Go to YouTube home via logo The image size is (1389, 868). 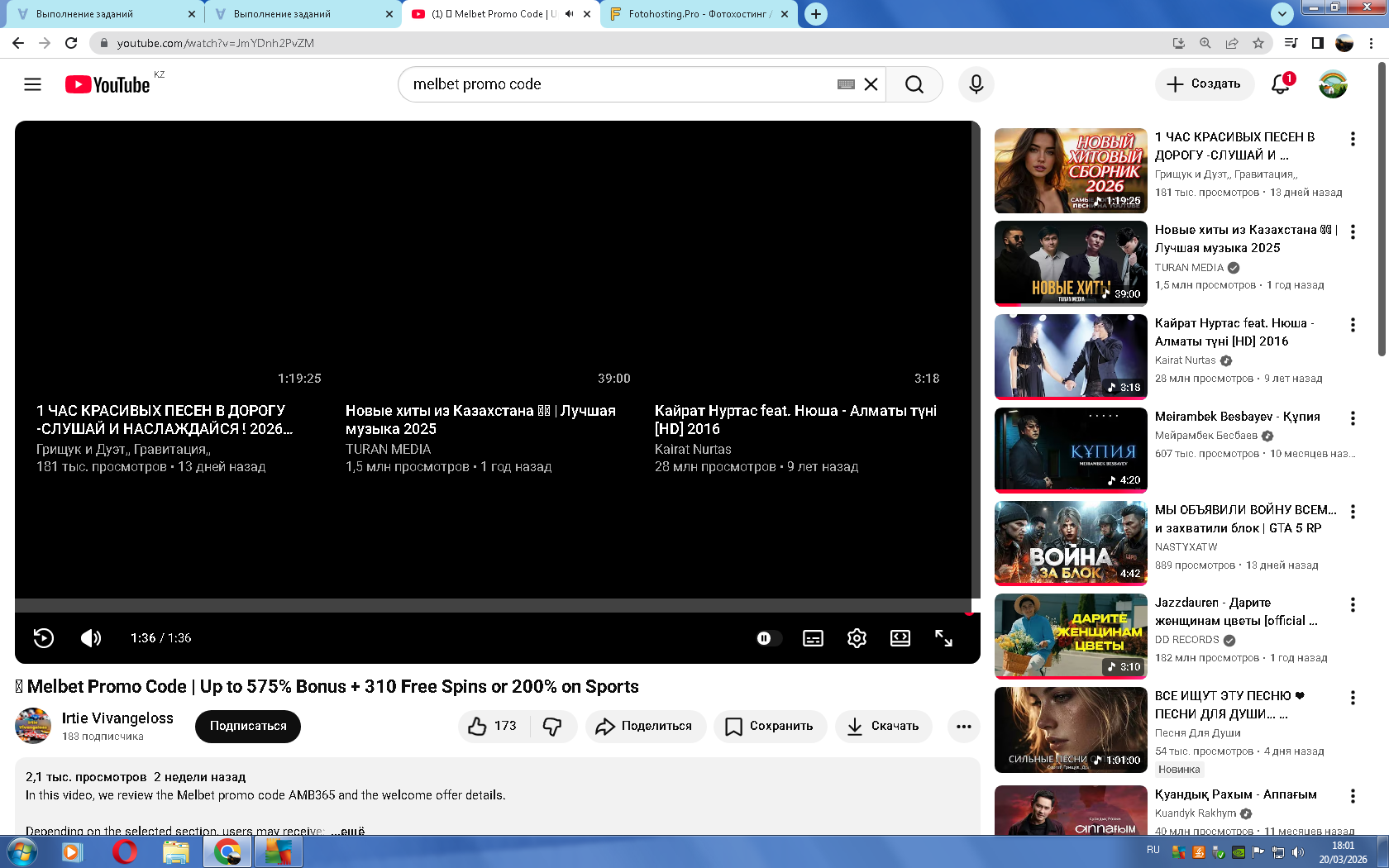click(x=108, y=84)
